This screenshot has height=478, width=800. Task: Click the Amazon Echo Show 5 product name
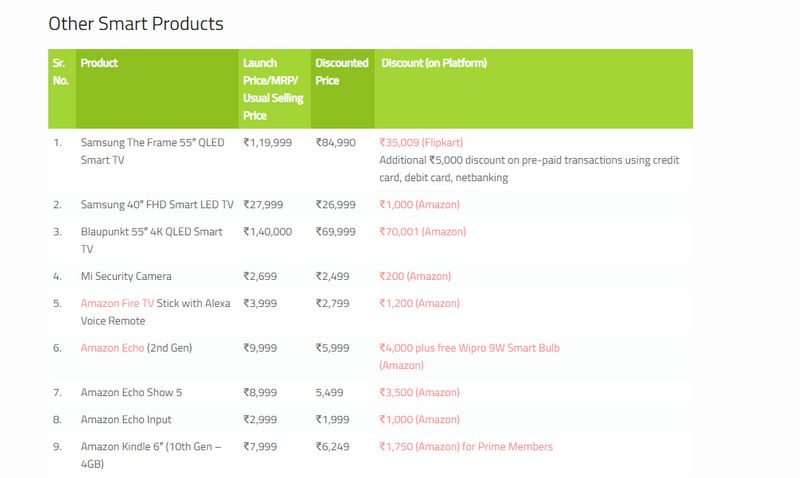pyautogui.click(x=131, y=393)
